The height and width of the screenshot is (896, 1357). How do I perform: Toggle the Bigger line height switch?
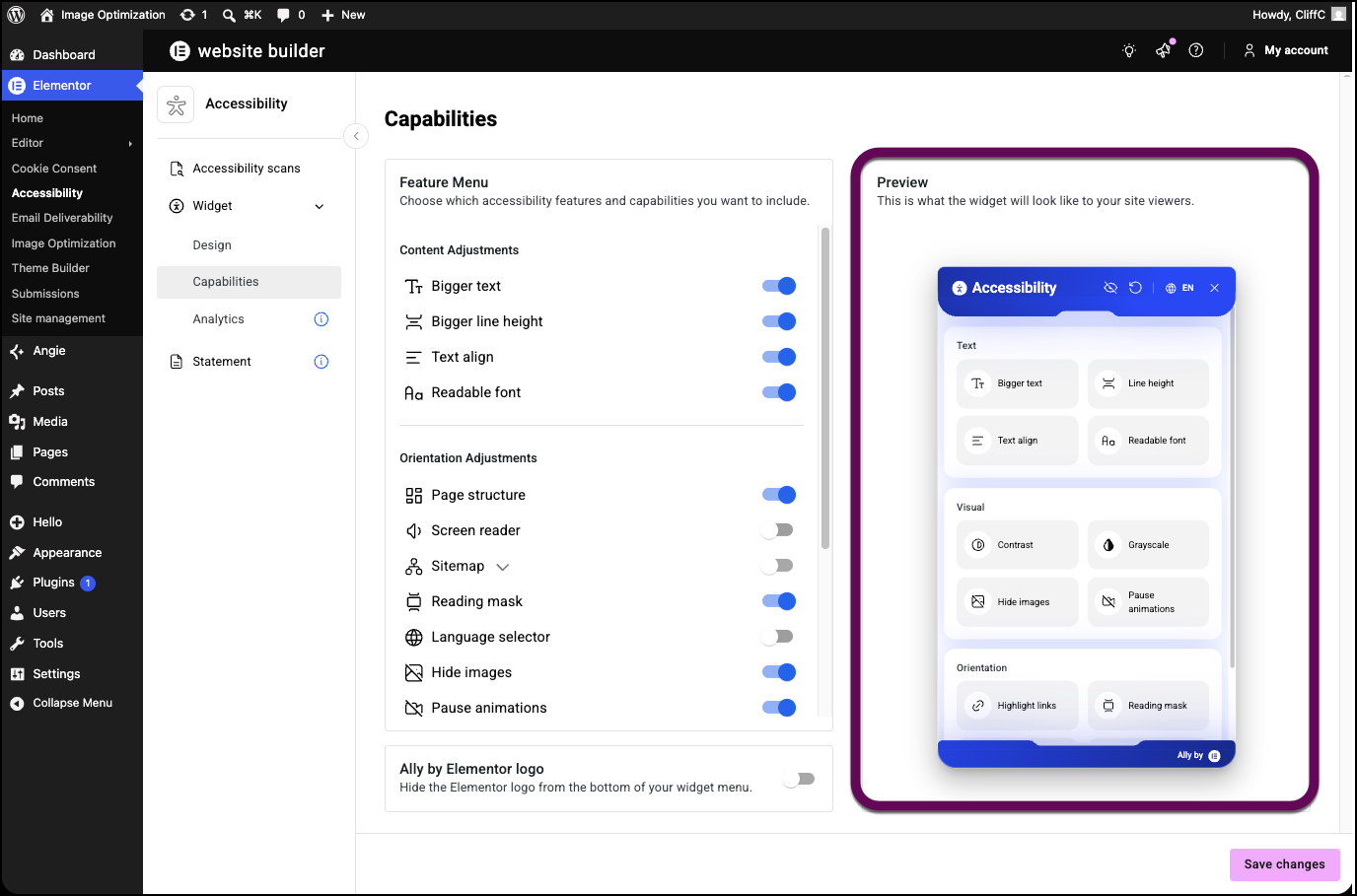(779, 321)
